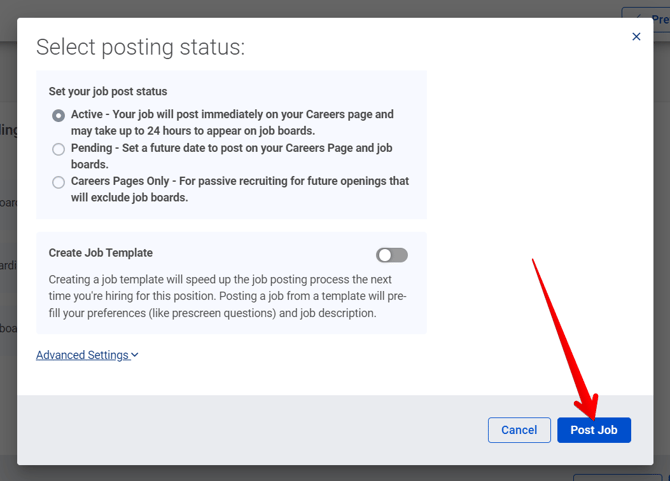
Task: Click the Cancel button
Action: point(519,430)
